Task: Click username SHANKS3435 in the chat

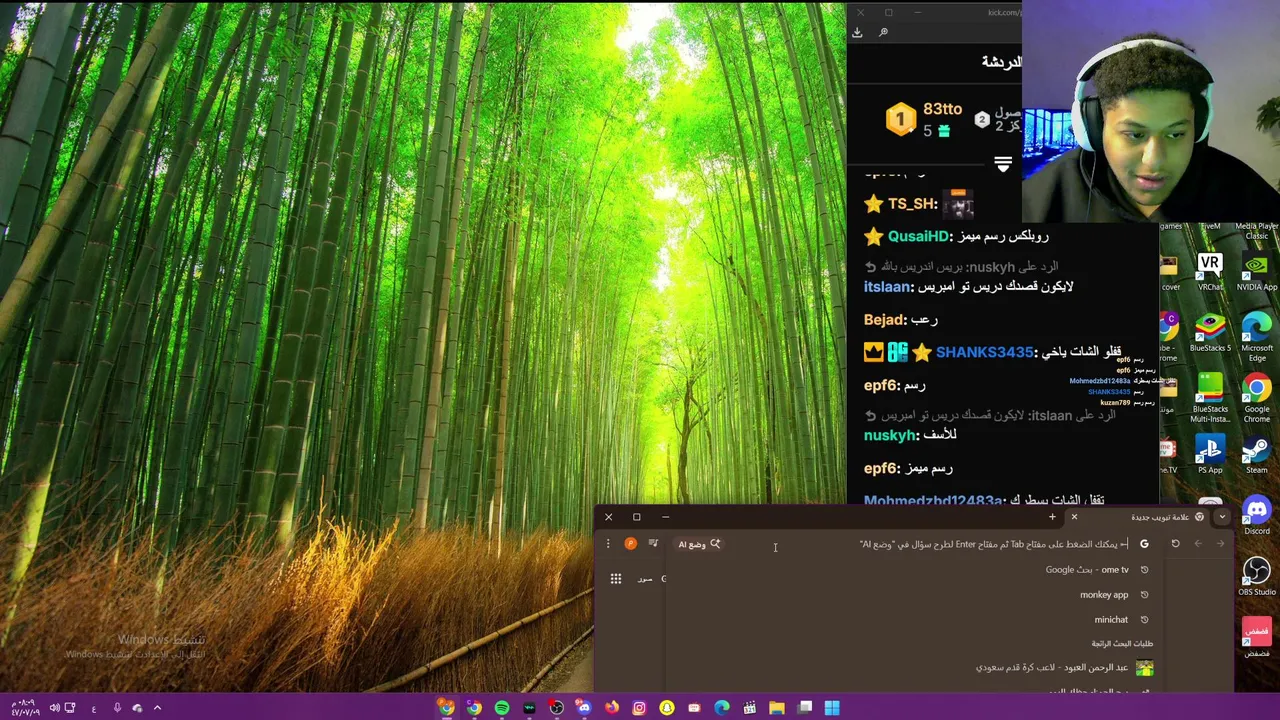Action: click(x=984, y=352)
